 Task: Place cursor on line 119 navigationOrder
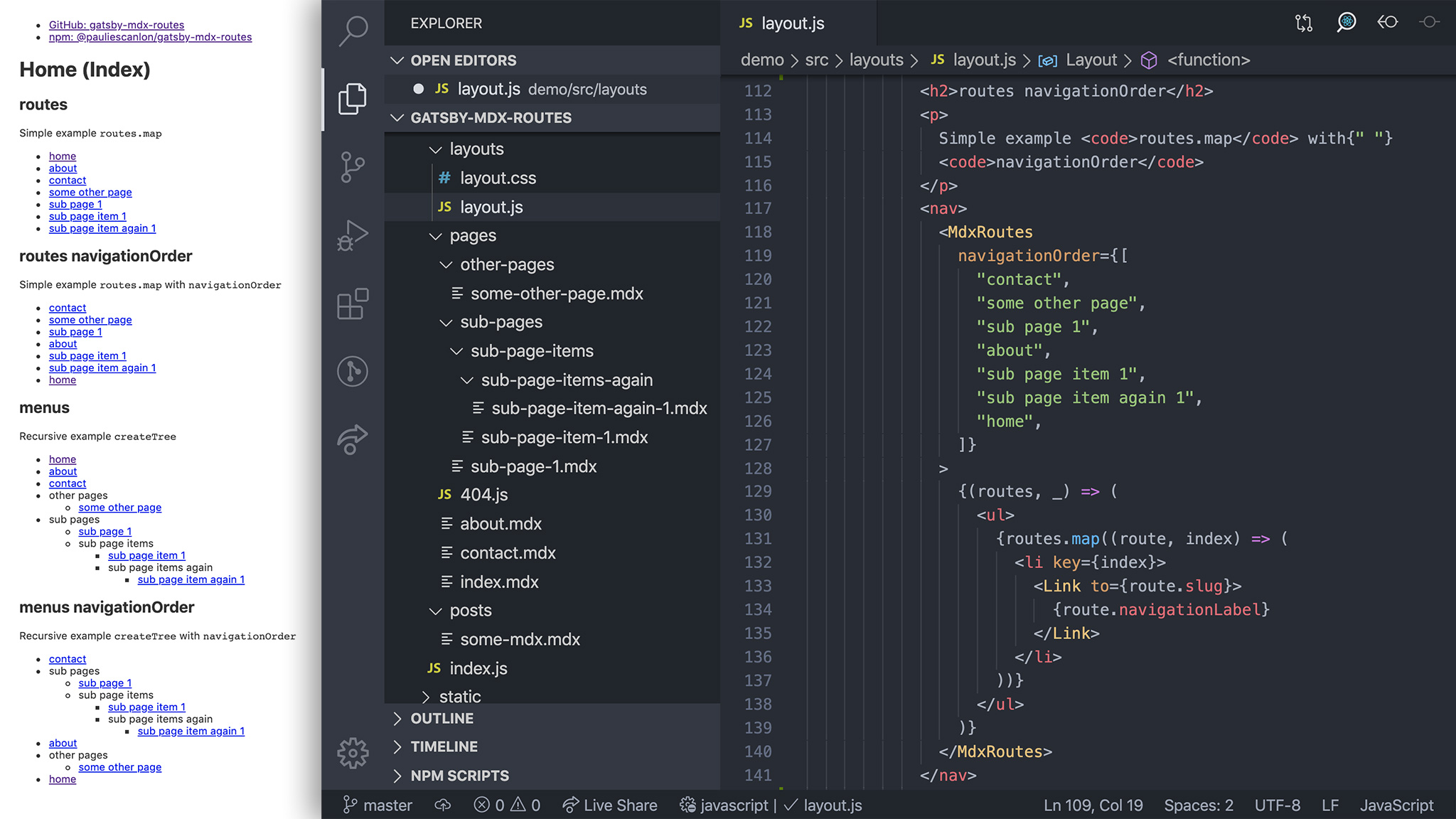click(1028, 256)
